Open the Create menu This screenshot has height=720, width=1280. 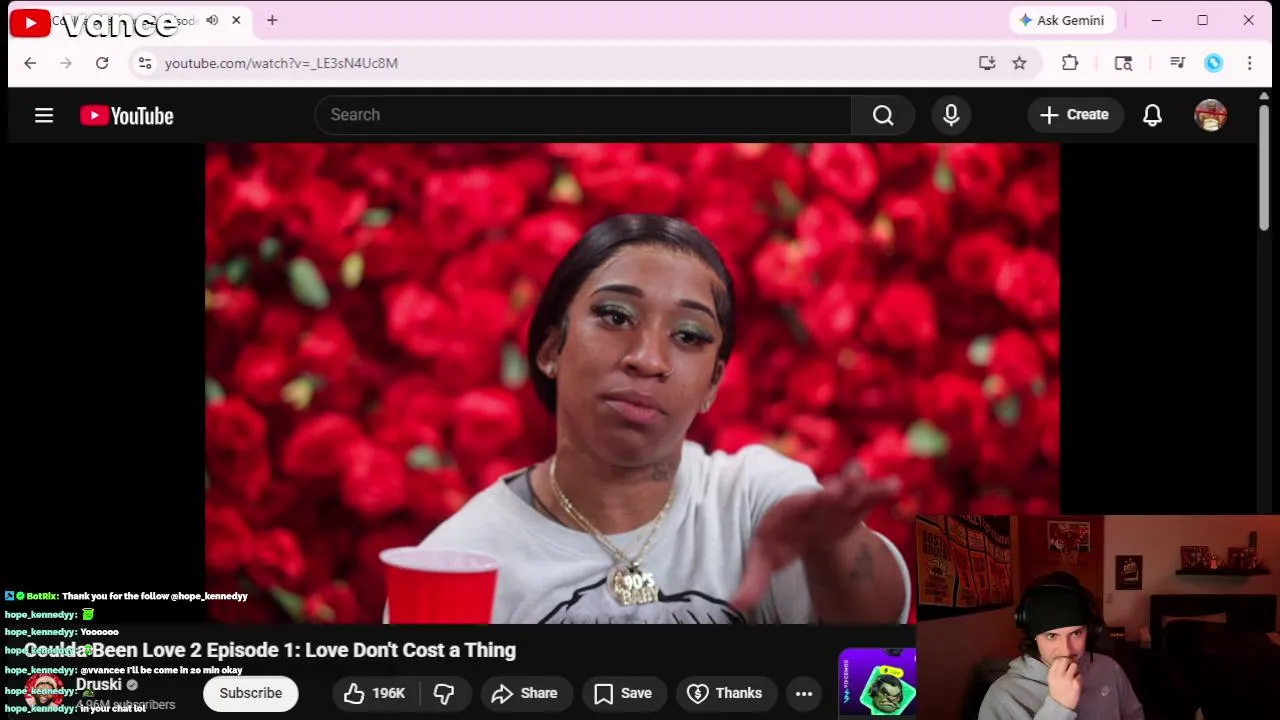[x=1074, y=115]
